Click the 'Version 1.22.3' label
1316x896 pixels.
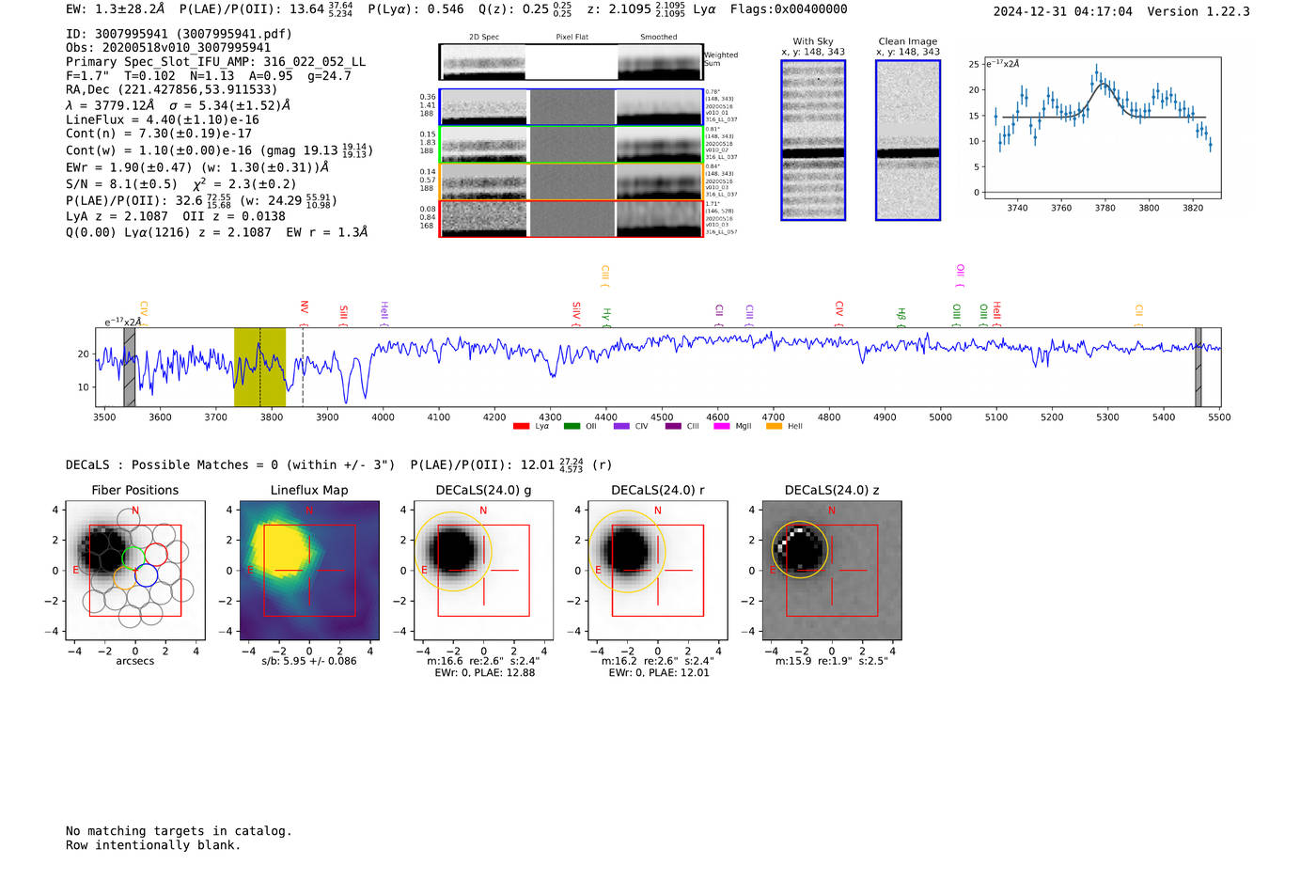(x=1198, y=11)
